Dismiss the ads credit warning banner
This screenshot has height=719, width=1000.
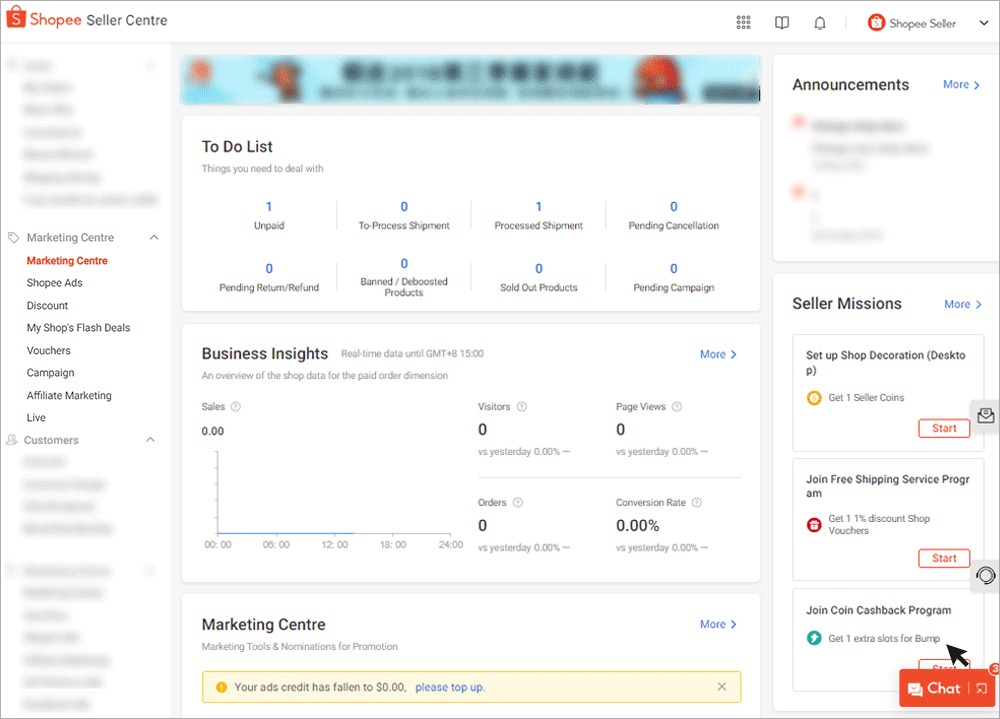click(x=722, y=687)
